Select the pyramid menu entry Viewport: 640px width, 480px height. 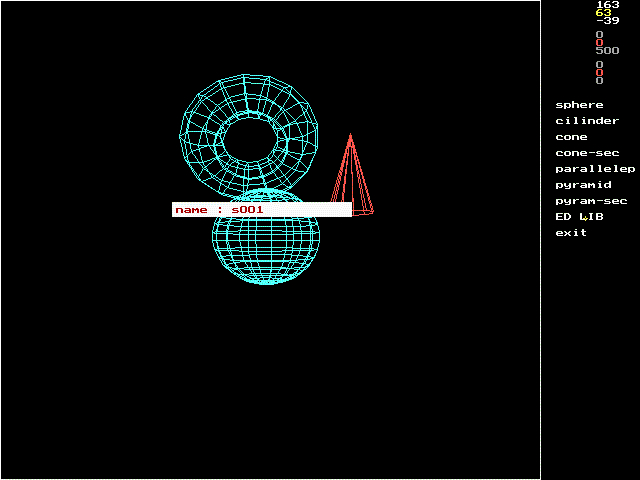[583, 185]
